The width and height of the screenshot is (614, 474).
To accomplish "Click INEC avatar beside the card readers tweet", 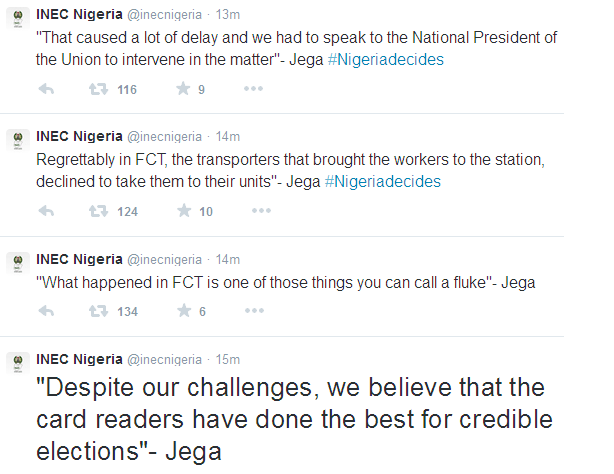I will click(x=16, y=364).
